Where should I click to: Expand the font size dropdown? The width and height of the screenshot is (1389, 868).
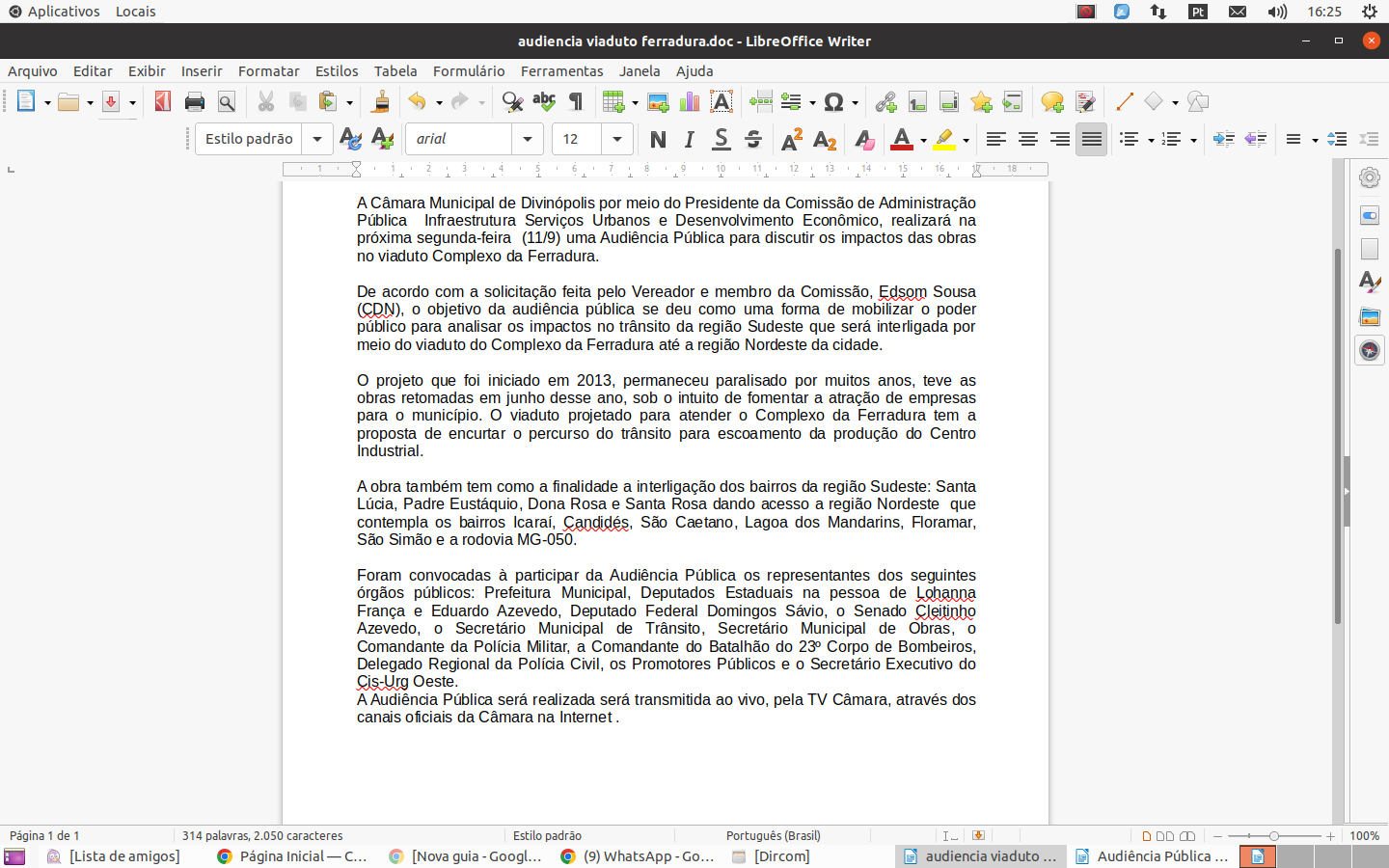coord(617,139)
